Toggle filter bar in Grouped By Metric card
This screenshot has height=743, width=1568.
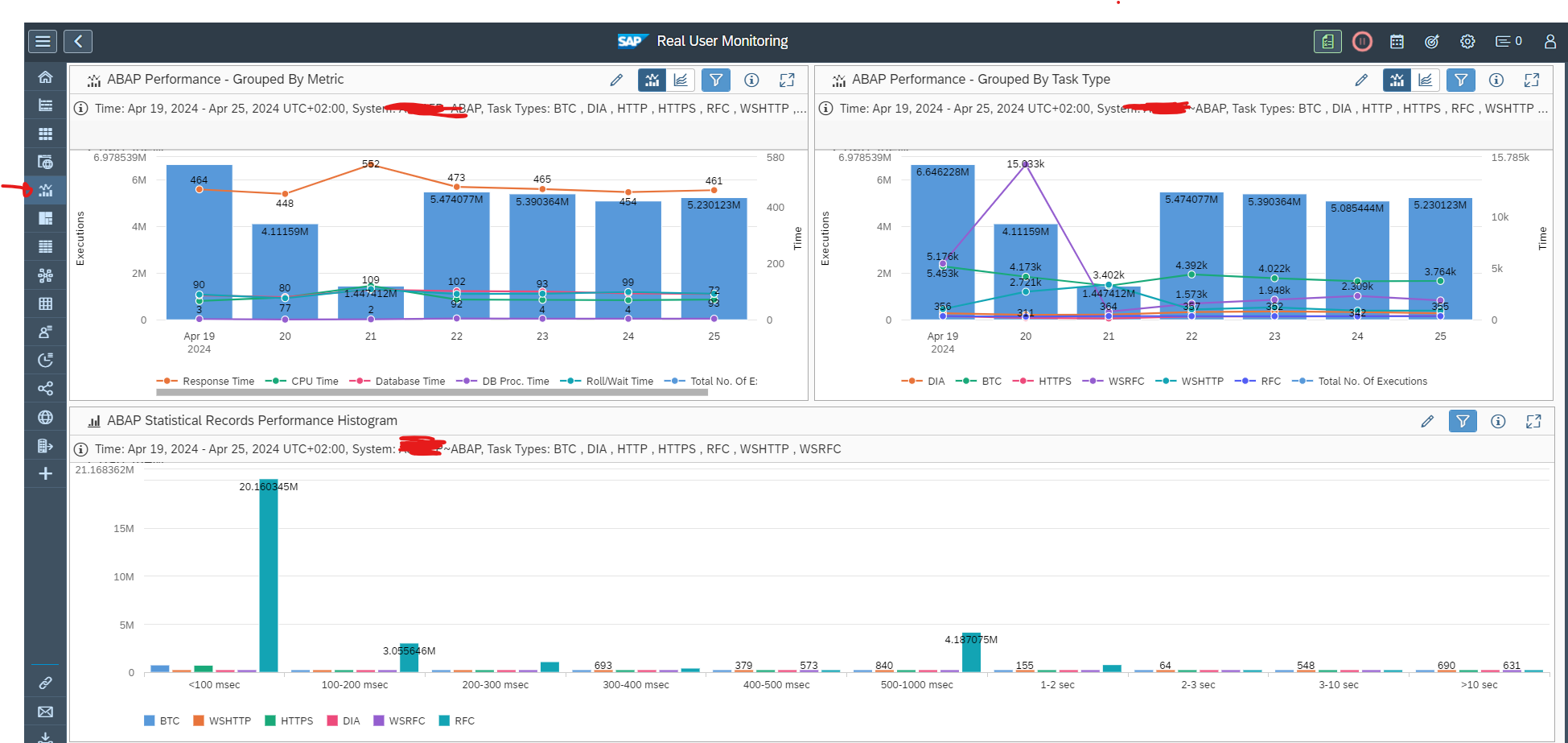tap(716, 80)
